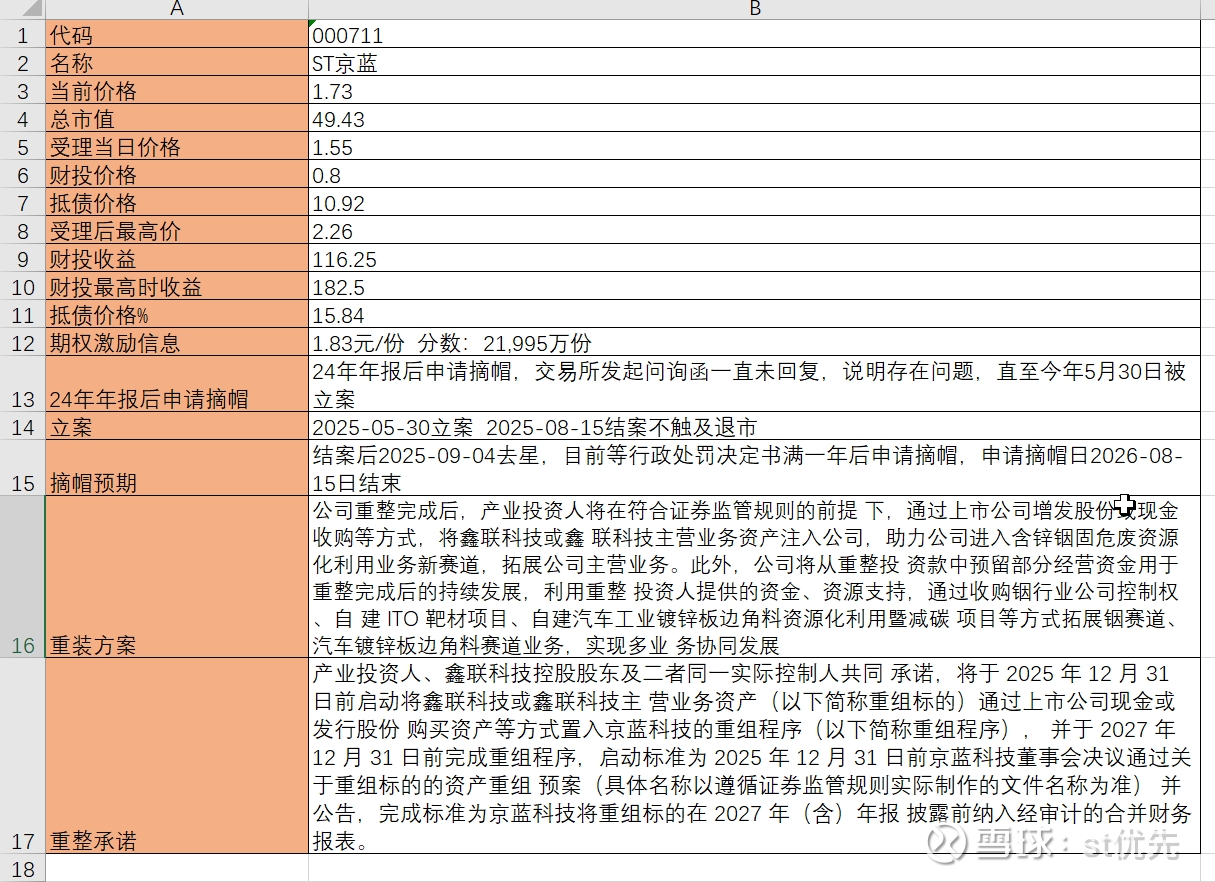Select row 18 header

point(22,868)
